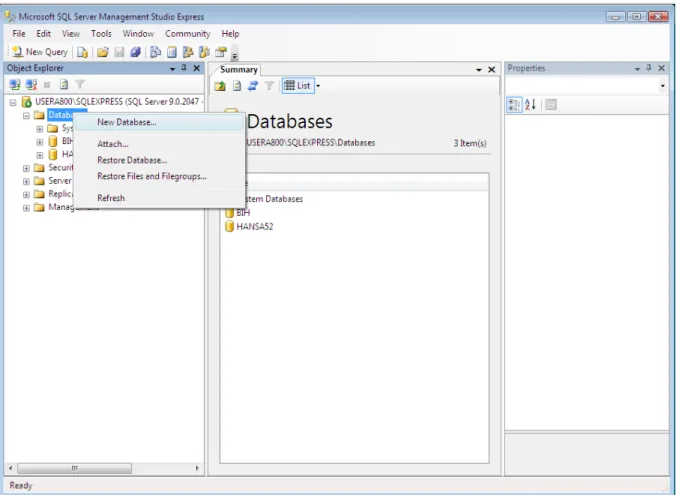The height and width of the screenshot is (495, 676).
Task: Open the Help menu
Action: [x=230, y=34]
